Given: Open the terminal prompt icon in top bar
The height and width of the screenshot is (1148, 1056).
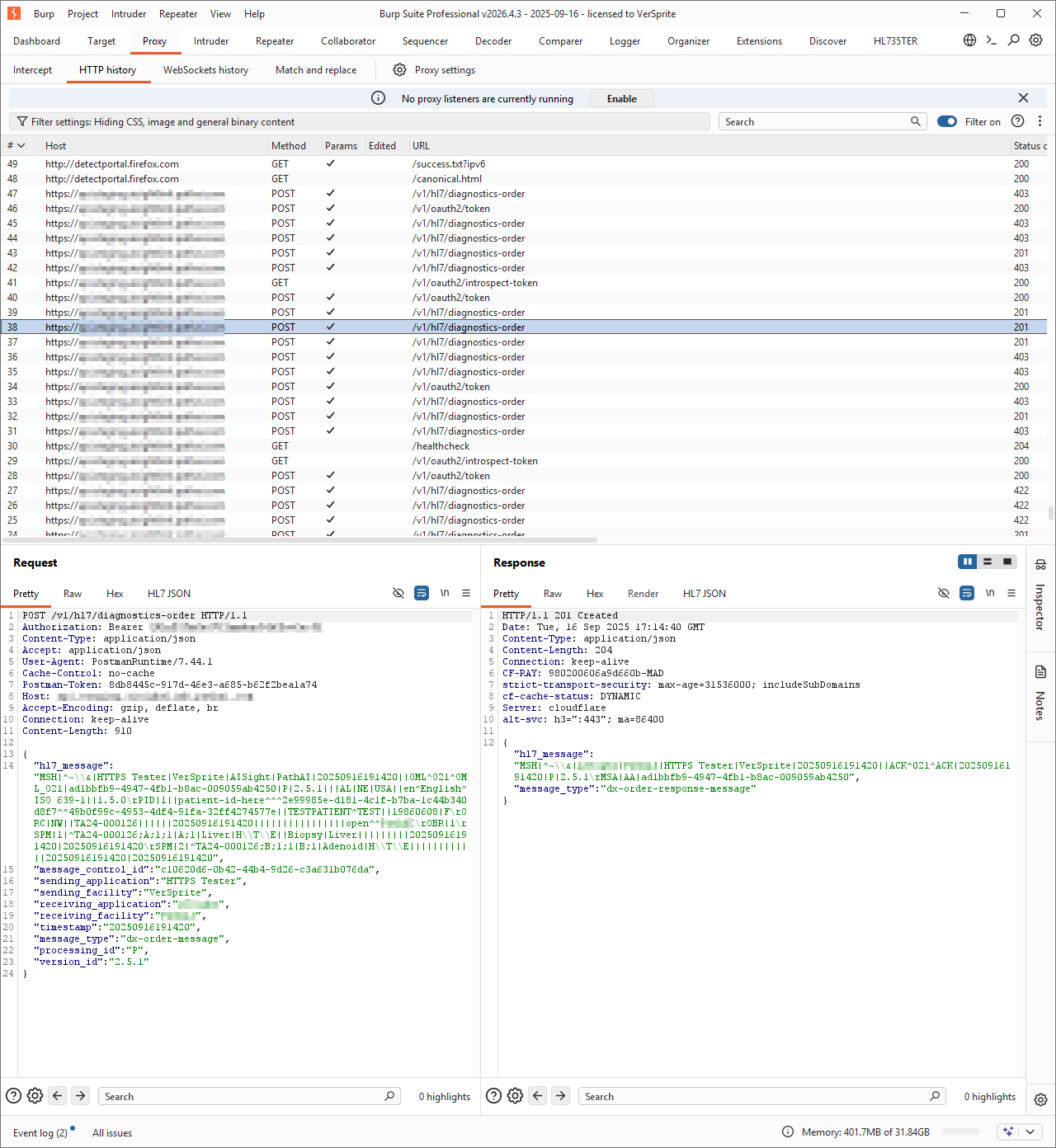Looking at the screenshot, I should tap(992, 40).
